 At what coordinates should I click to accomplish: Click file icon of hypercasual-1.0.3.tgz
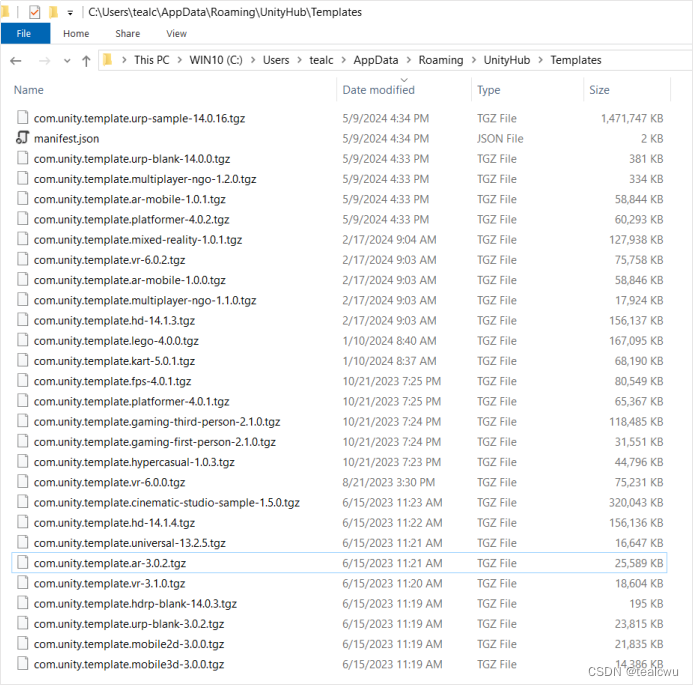pos(23,461)
